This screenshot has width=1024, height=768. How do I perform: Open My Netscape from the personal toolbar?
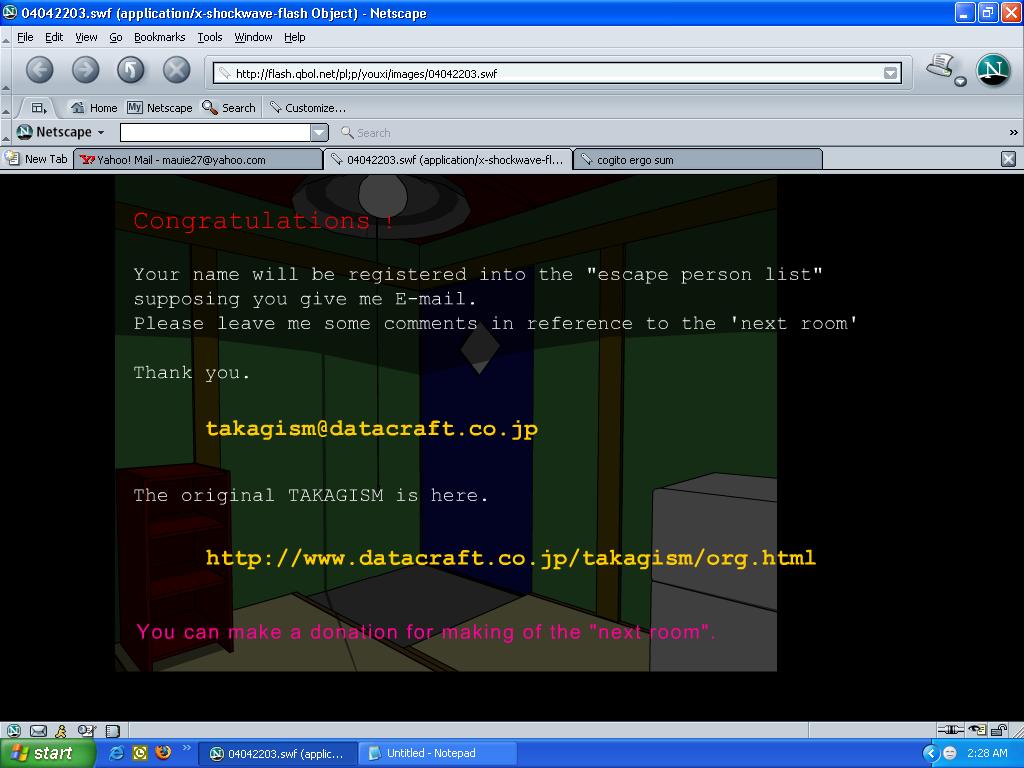click(x=160, y=108)
